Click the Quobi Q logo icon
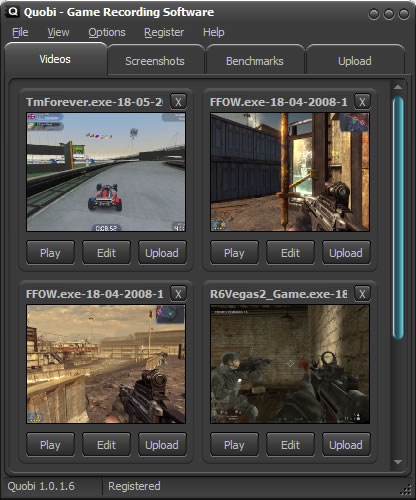This screenshot has width=416, height=500. pyautogui.click(x=13, y=12)
